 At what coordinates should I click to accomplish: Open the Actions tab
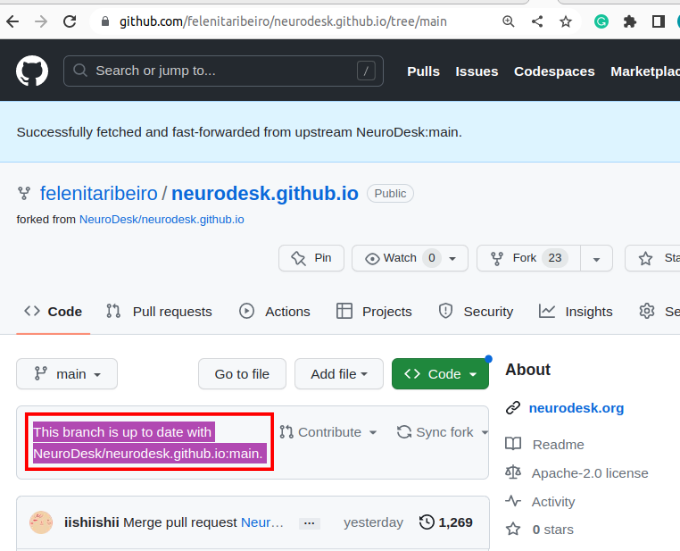(275, 311)
